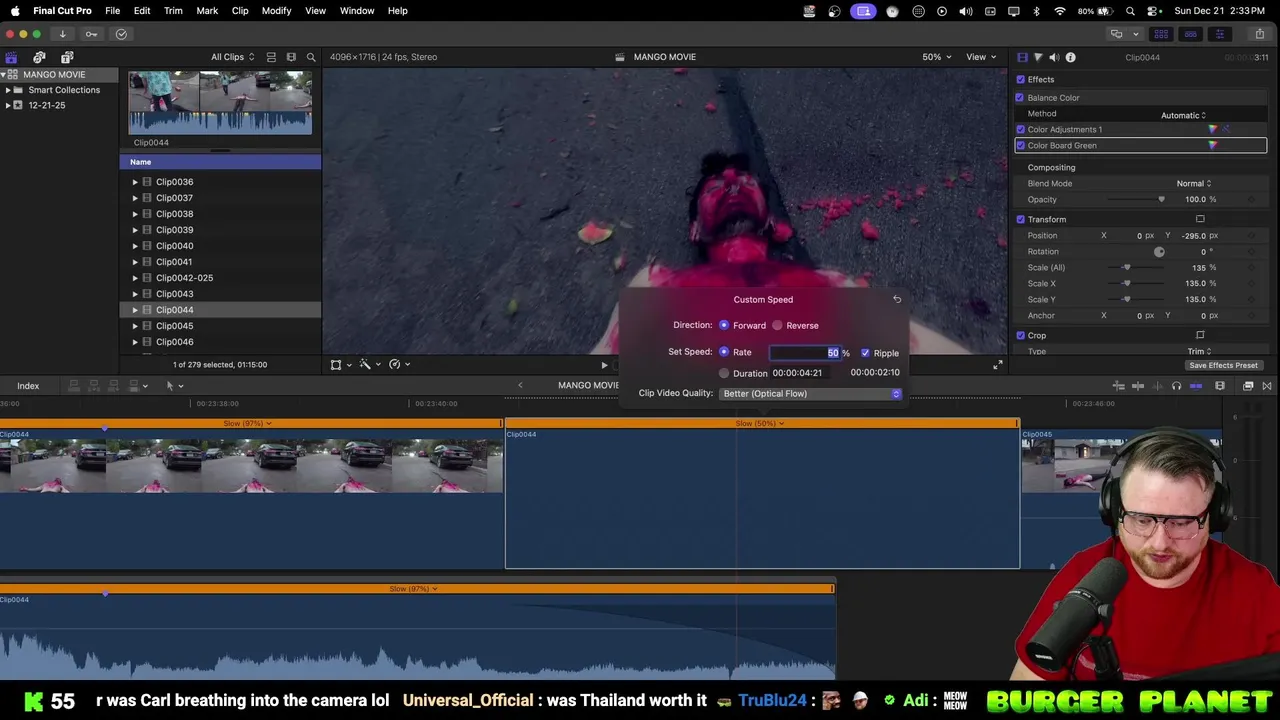Show or hide the Browser panel
Viewport: 1280px width, 720px height.
(x=1161, y=34)
